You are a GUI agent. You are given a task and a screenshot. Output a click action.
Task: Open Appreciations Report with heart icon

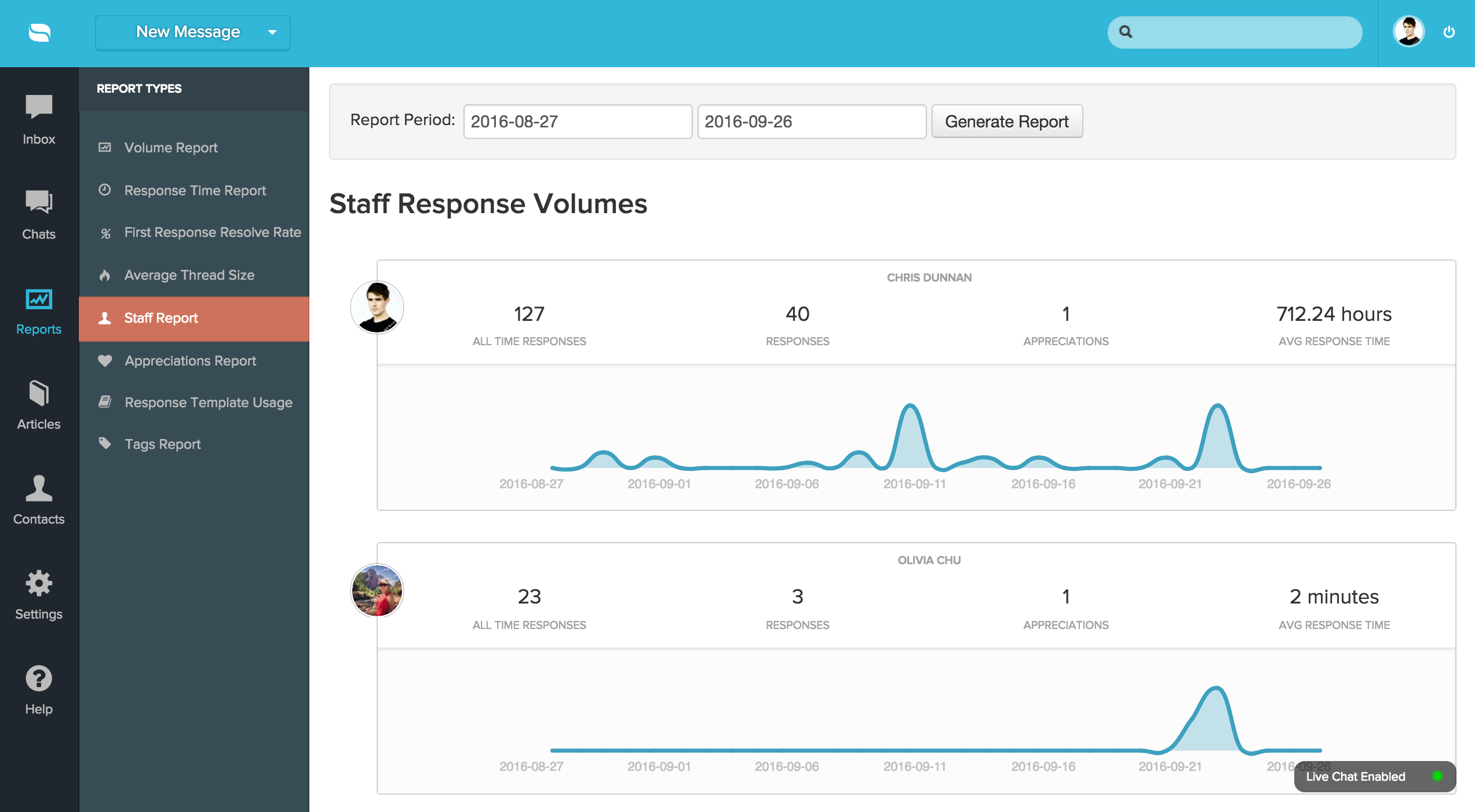coord(190,361)
